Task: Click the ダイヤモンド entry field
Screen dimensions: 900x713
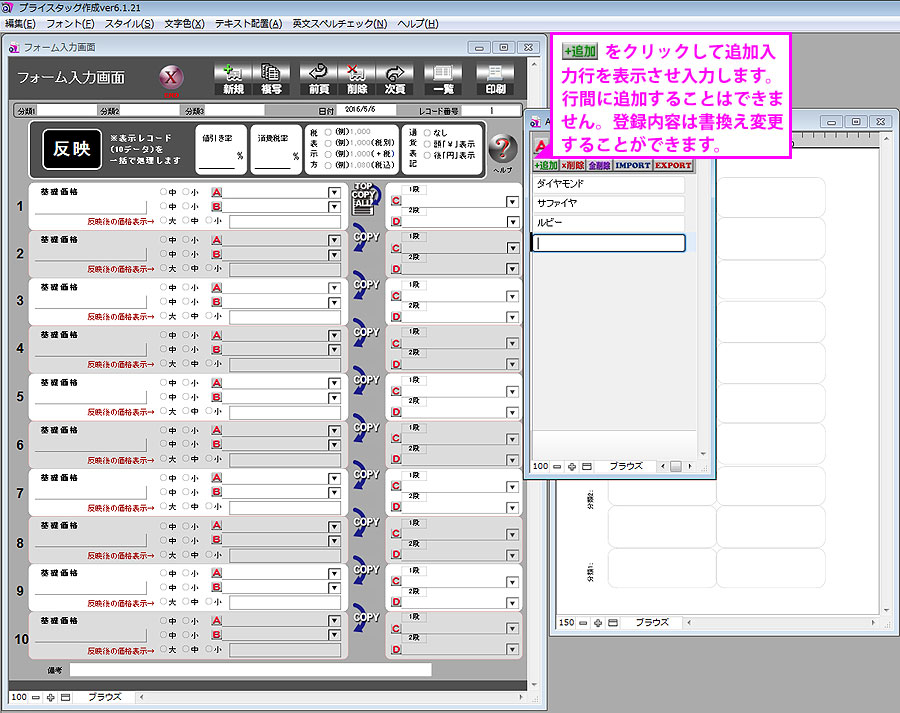Action: (x=608, y=185)
